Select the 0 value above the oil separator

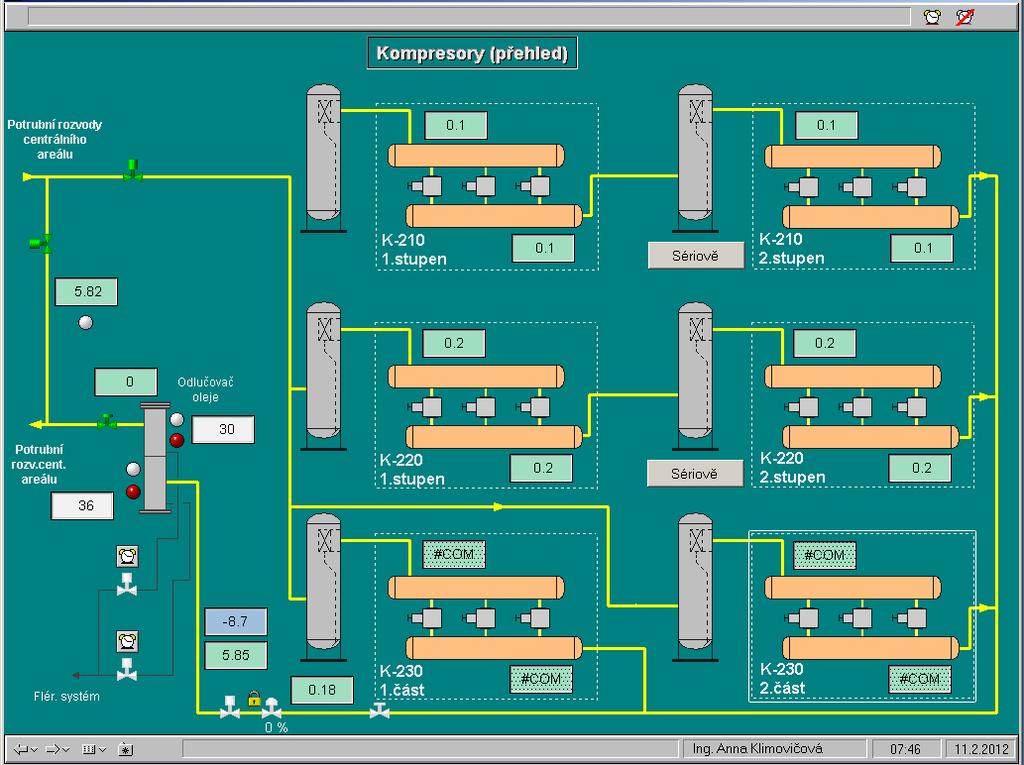pyautogui.click(x=126, y=382)
